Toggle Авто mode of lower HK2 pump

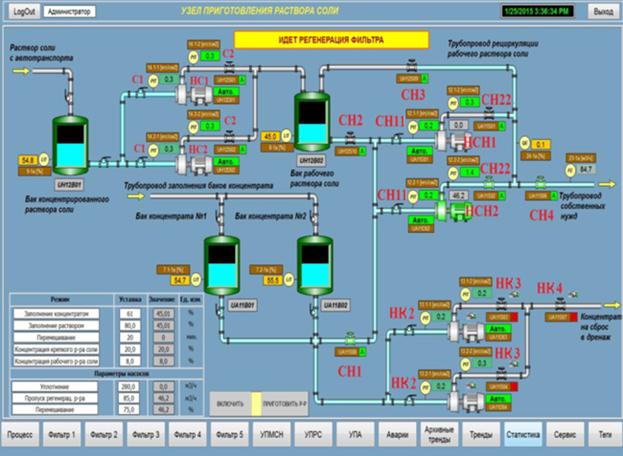[x=498, y=398]
